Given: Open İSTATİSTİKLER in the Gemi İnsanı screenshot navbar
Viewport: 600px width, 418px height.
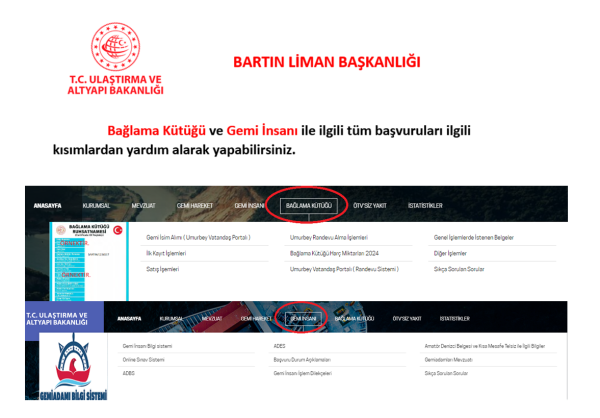Looking at the screenshot, I should (455, 318).
